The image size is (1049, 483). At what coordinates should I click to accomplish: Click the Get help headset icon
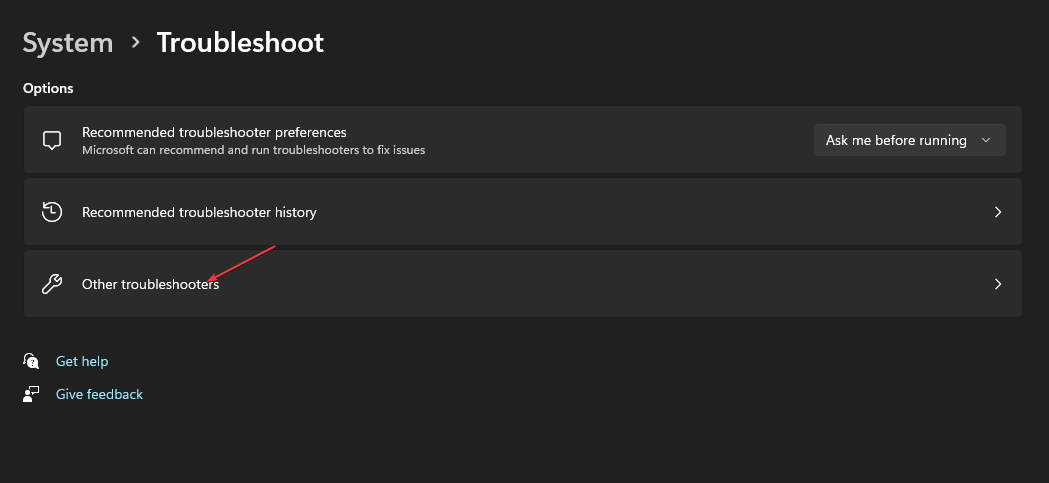pos(31,361)
